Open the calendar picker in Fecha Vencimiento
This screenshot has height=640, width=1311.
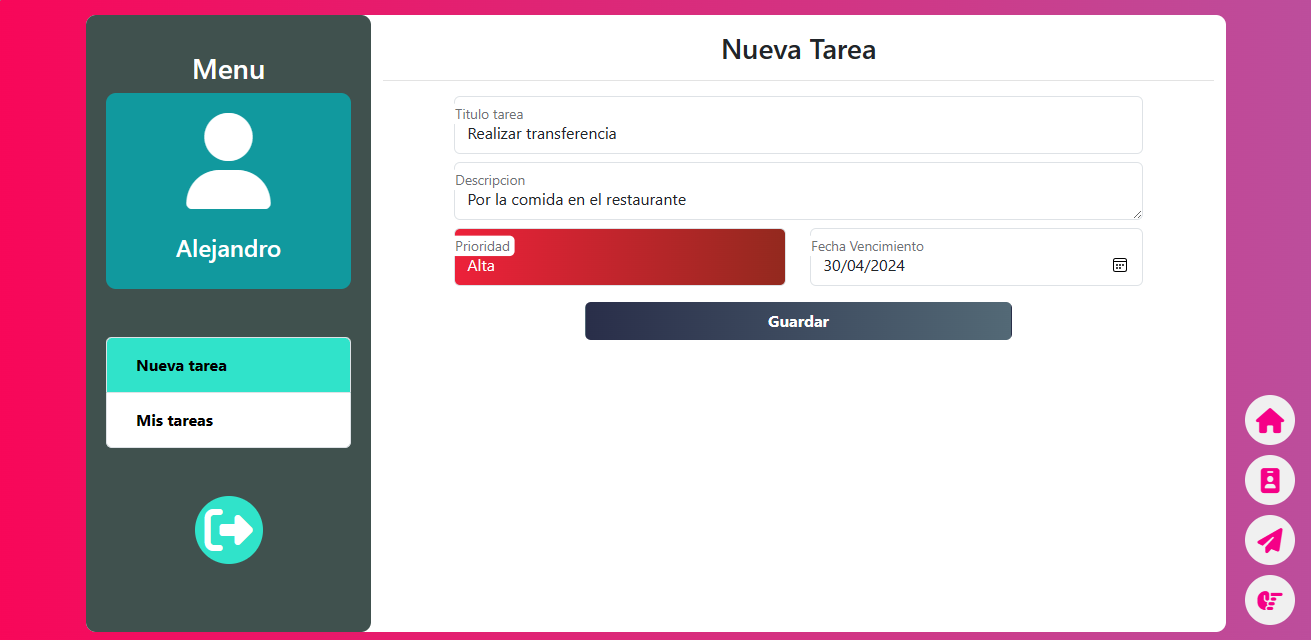point(1119,265)
